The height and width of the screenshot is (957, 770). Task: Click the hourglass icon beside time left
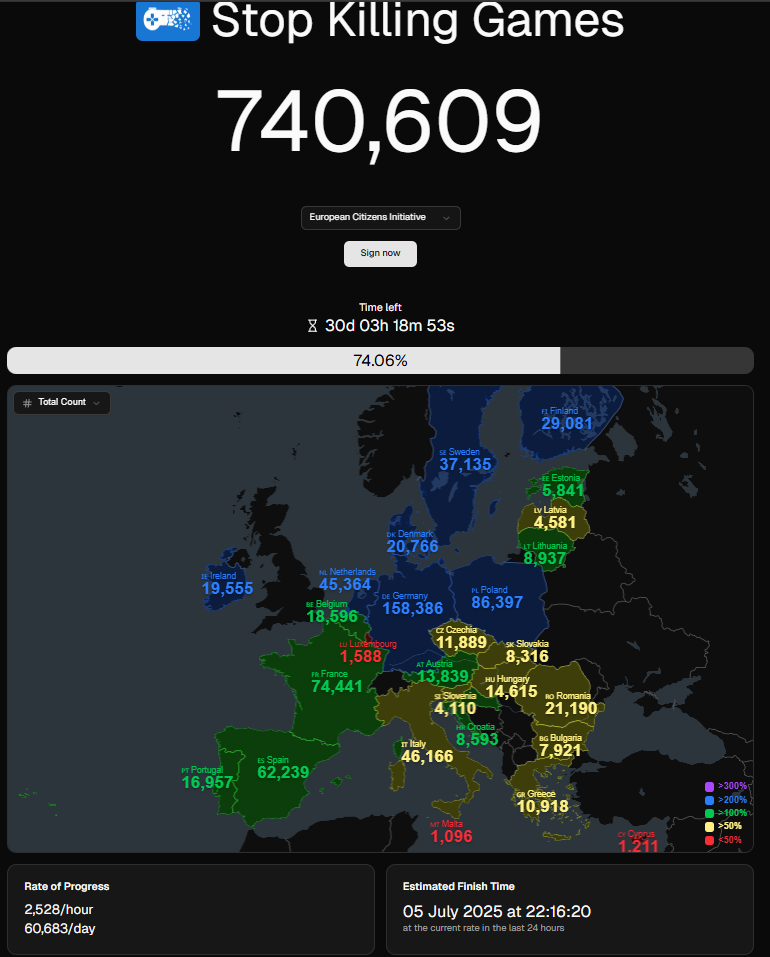pos(312,326)
